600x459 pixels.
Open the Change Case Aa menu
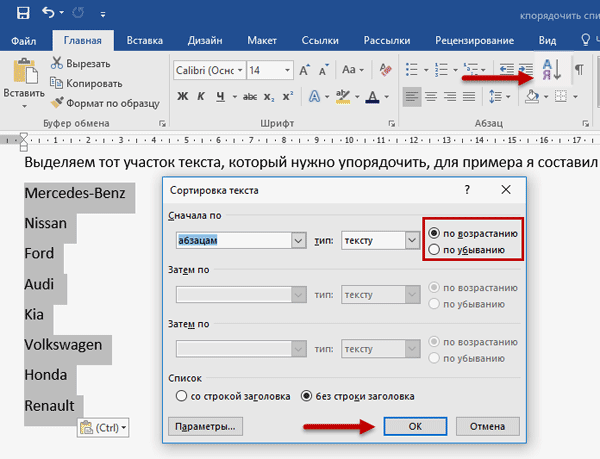352,70
